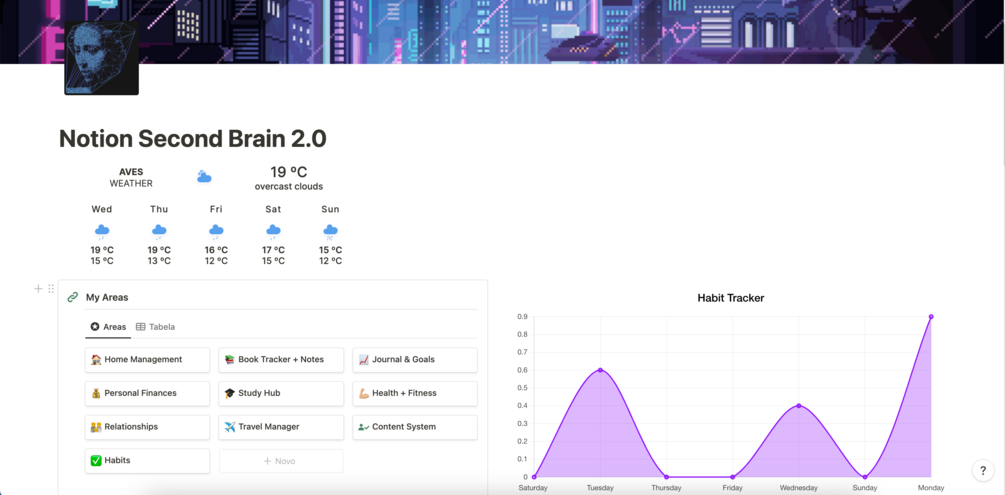Click the books emoji on Book Tracker
1005x495 pixels.
coord(229,360)
